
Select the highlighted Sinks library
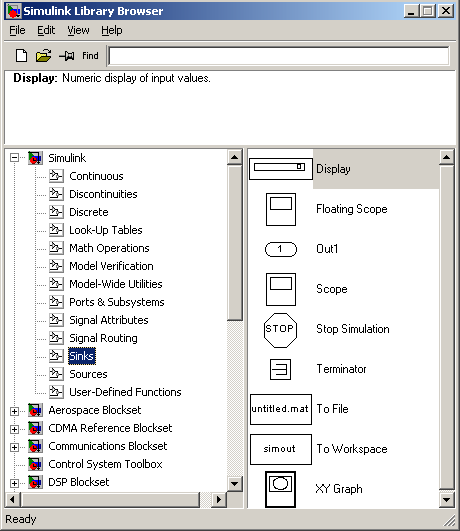click(x=82, y=356)
